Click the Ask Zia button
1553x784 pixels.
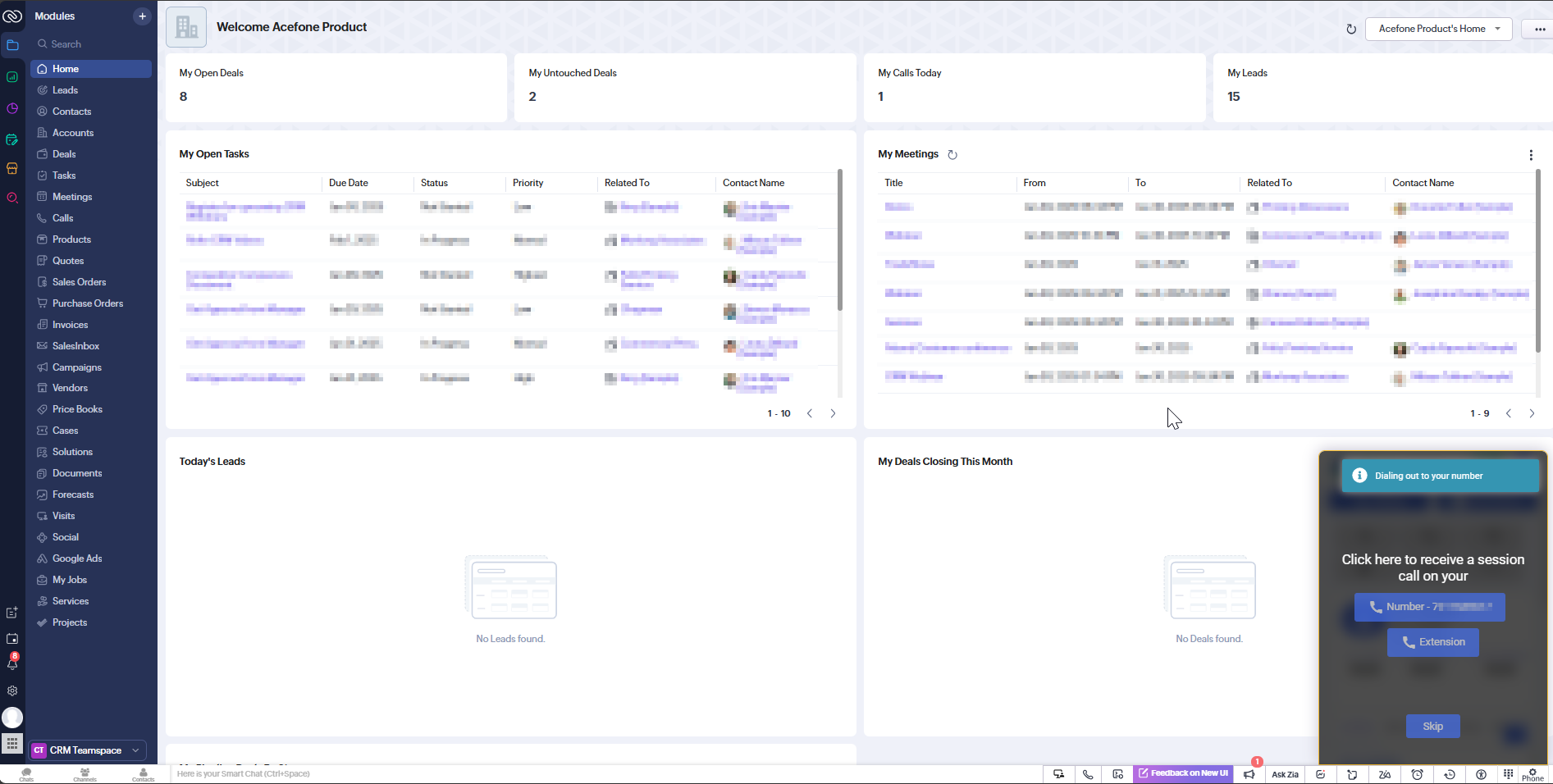[x=1285, y=774]
